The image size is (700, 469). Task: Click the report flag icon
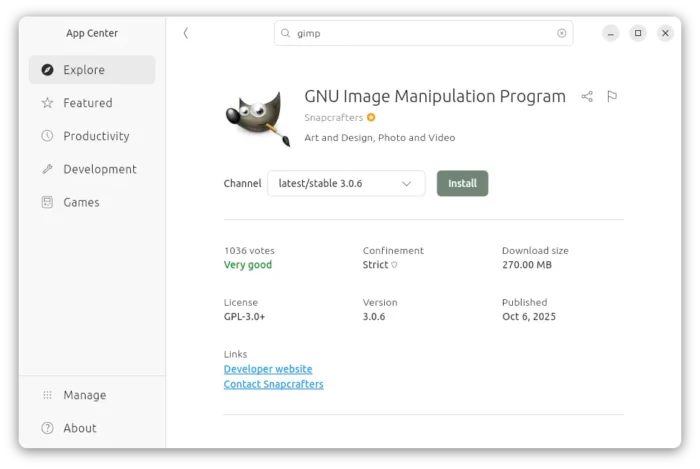pos(612,97)
